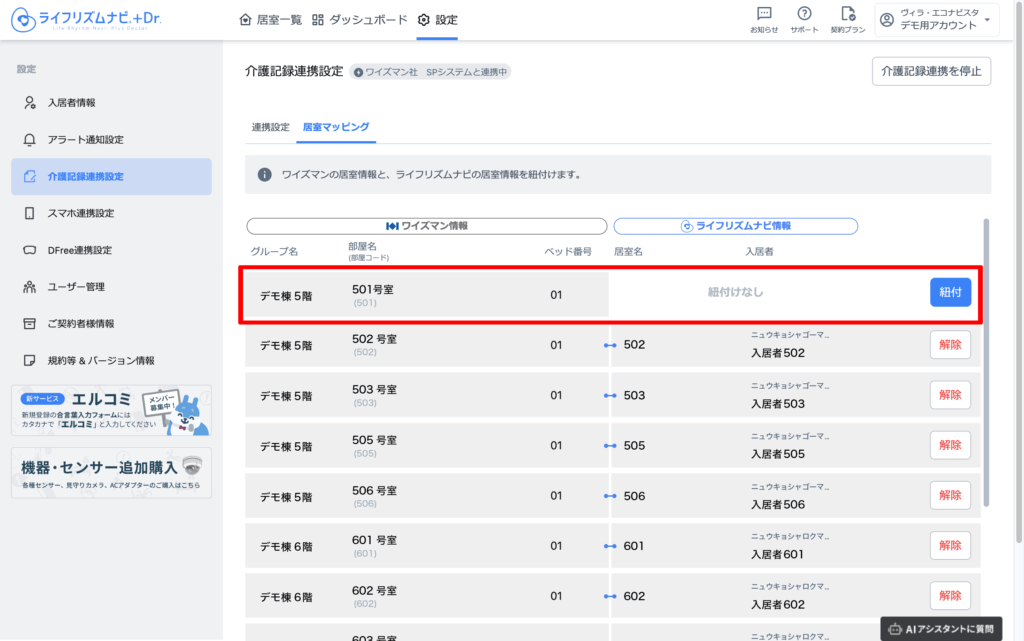
Task: Click 紐付 button for 501号室
Action: pos(950,293)
